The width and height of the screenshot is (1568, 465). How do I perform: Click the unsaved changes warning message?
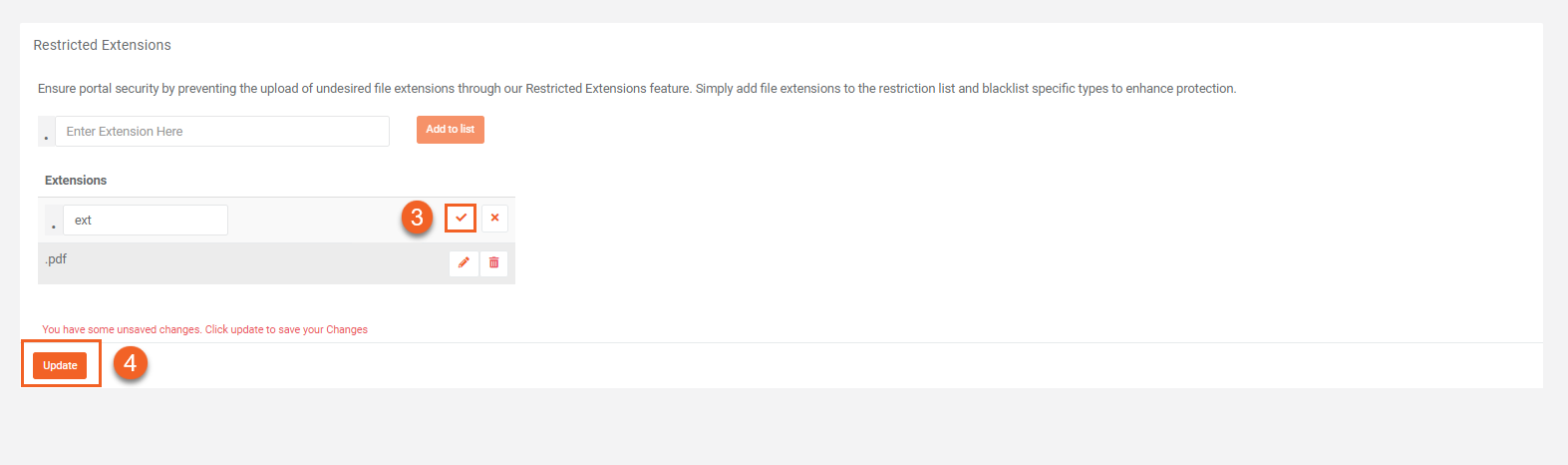click(x=204, y=329)
